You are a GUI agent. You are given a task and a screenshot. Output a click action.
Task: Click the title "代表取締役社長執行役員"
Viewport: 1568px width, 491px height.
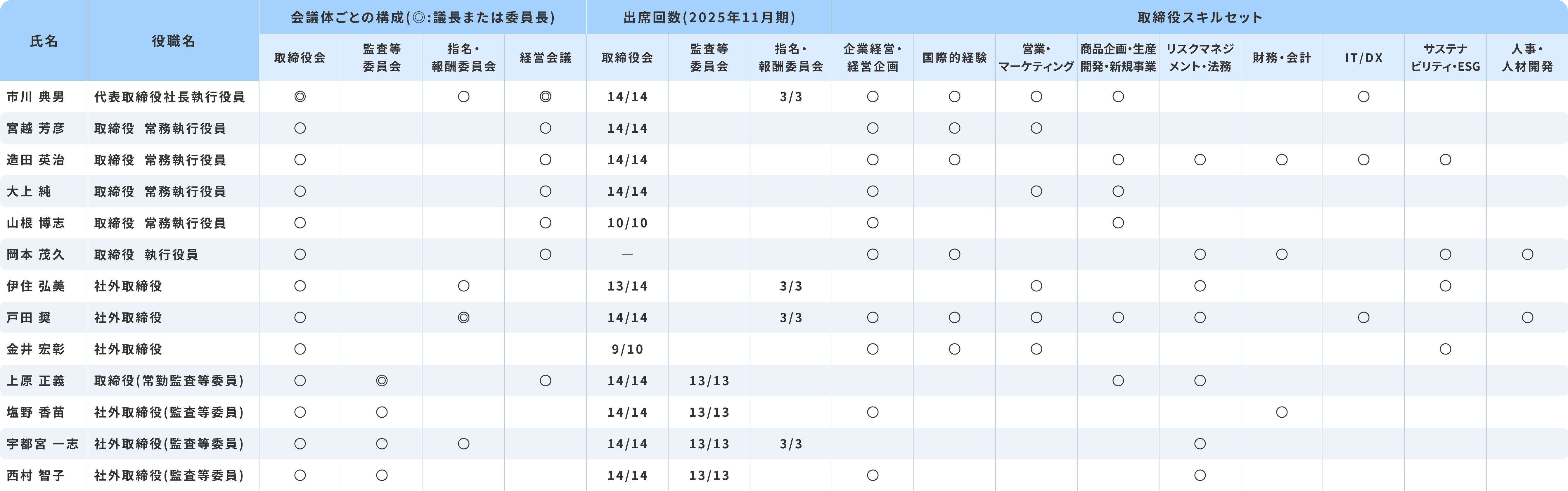[x=169, y=97]
